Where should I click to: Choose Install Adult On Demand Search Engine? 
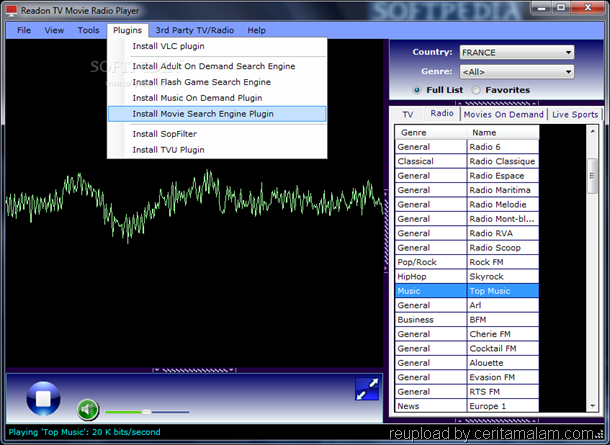point(217,66)
